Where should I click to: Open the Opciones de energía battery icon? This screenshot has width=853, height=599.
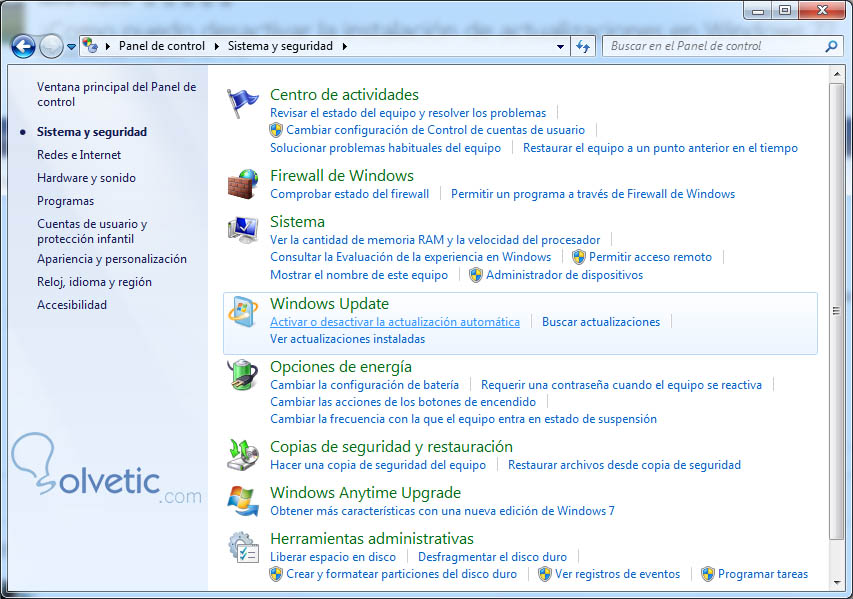(x=243, y=375)
